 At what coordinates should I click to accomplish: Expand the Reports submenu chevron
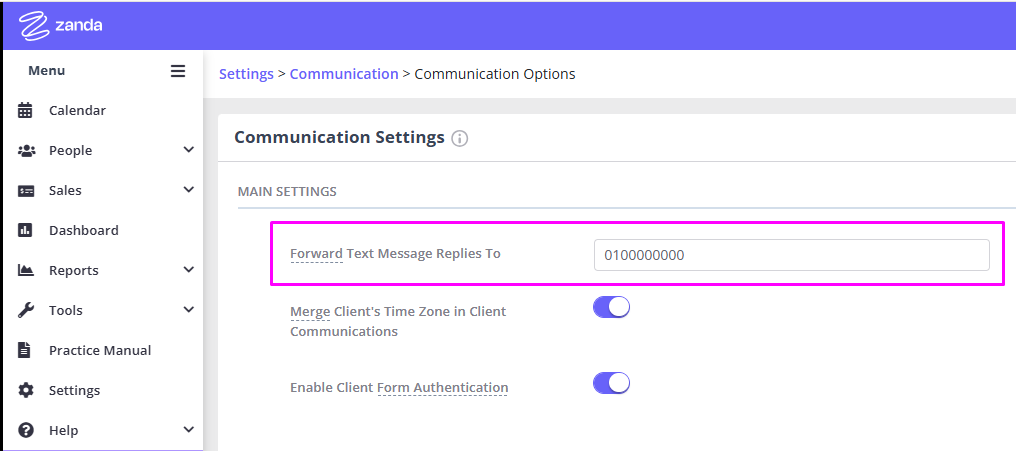point(189,270)
